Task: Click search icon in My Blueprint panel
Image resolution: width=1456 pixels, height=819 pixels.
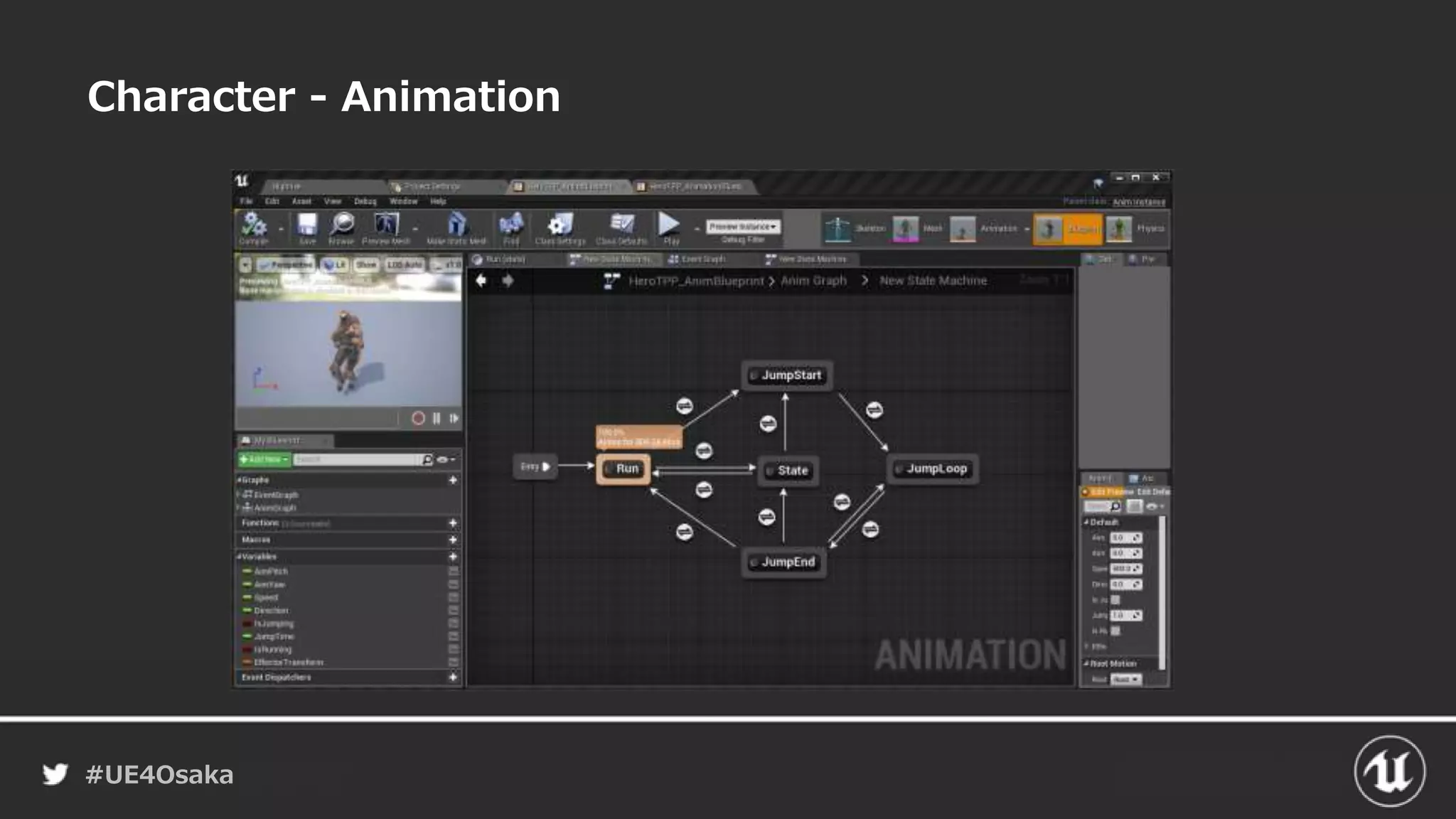Action: (427, 460)
